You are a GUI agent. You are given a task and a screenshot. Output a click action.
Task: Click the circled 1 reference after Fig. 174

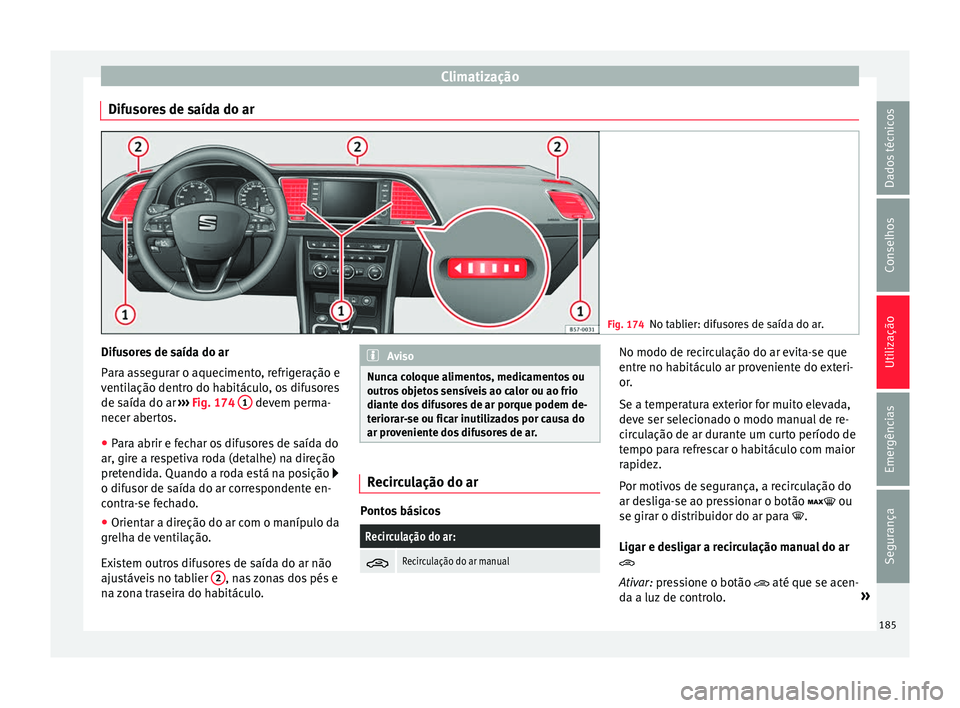(x=244, y=403)
